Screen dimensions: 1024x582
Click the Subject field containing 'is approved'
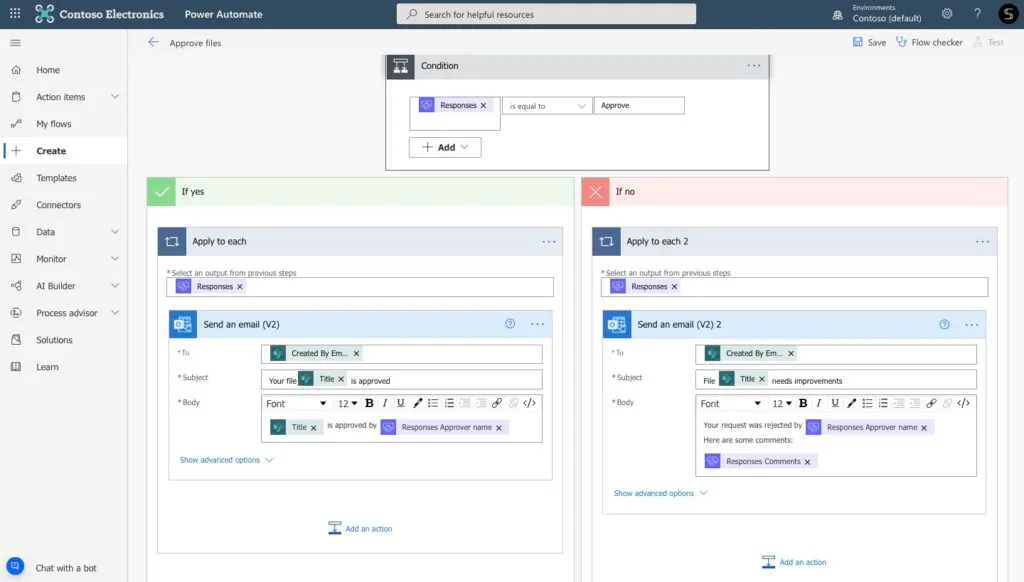[x=402, y=380]
